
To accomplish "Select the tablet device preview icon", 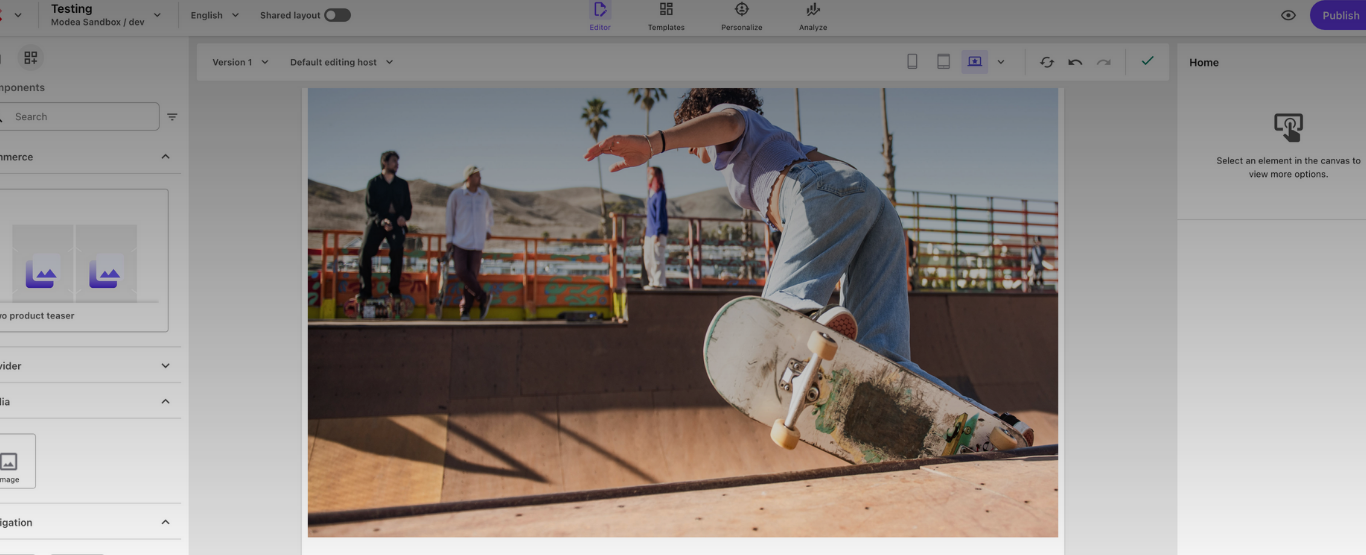I will pos(943,62).
